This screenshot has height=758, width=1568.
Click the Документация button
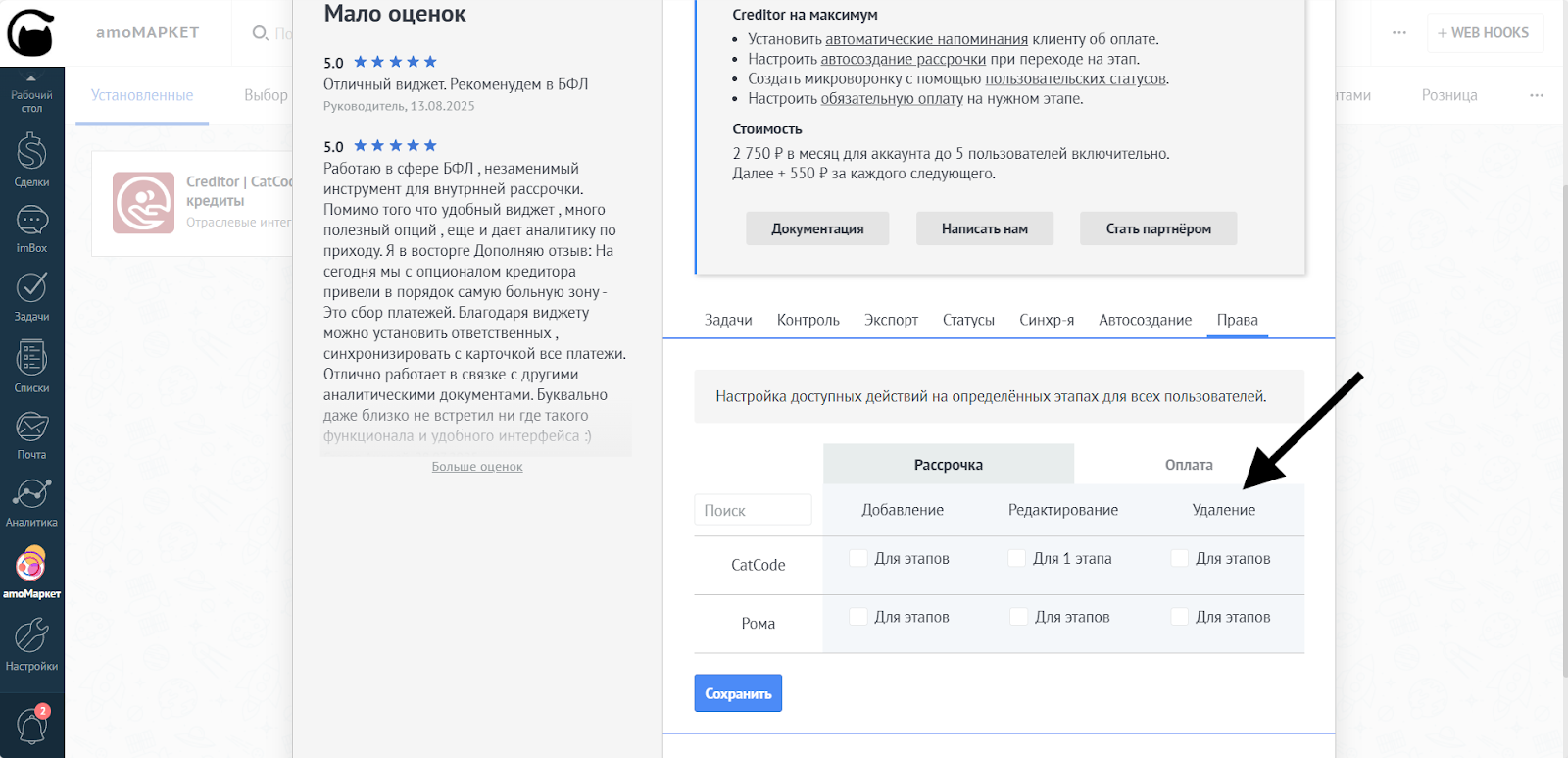click(x=817, y=228)
